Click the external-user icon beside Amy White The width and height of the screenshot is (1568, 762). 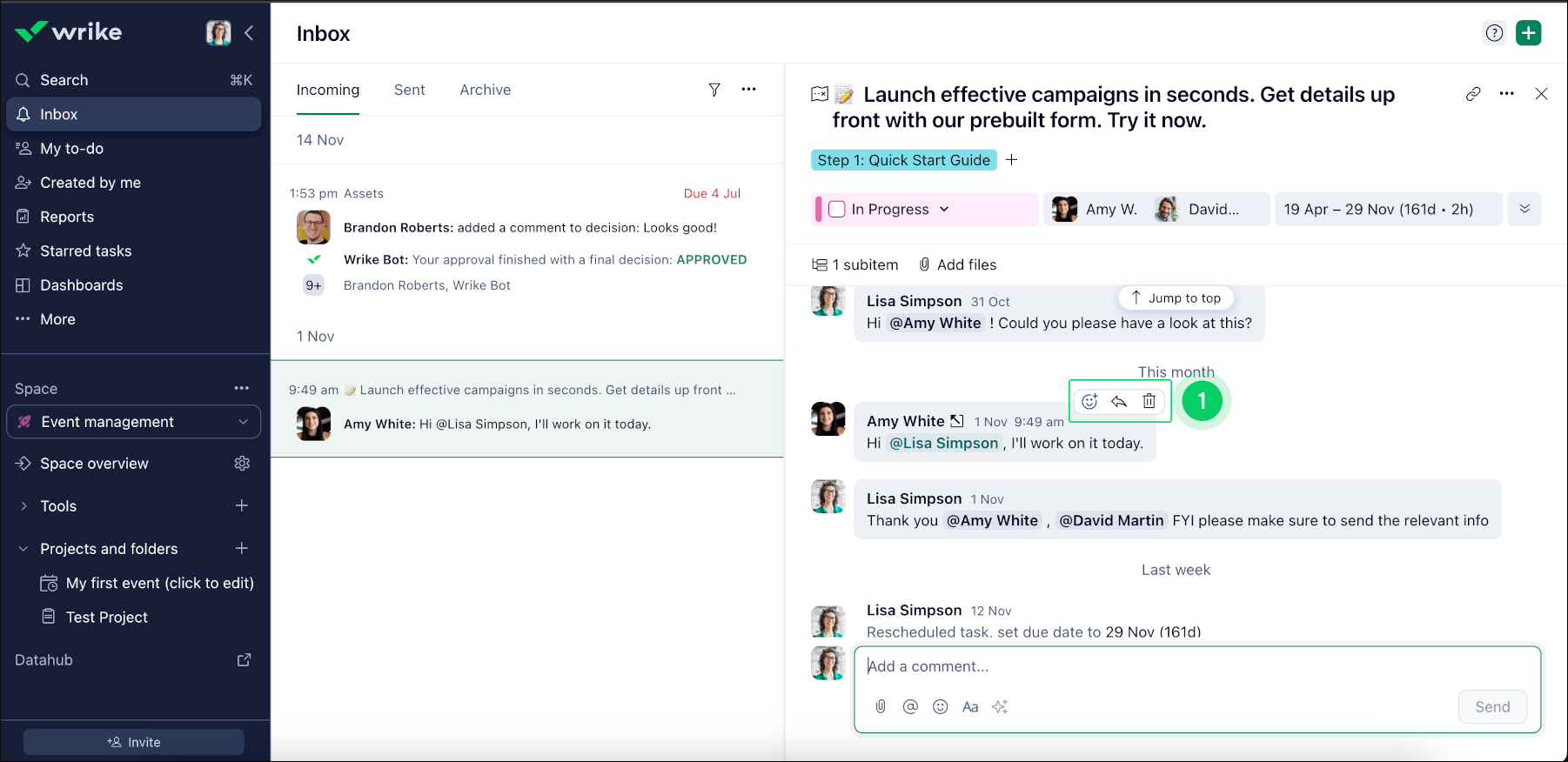(957, 421)
